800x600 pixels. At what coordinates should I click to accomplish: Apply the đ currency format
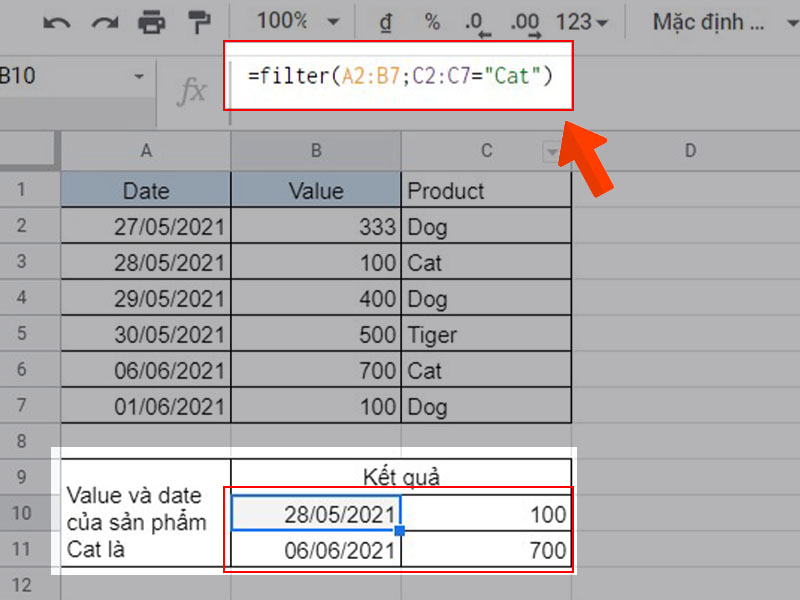click(386, 22)
